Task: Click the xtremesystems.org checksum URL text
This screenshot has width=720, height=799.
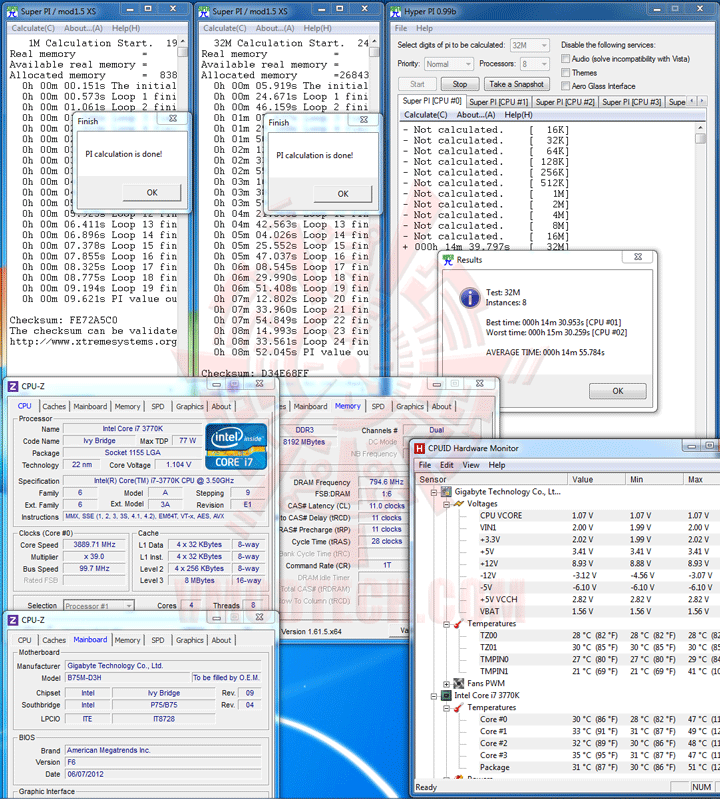Action: [93, 341]
